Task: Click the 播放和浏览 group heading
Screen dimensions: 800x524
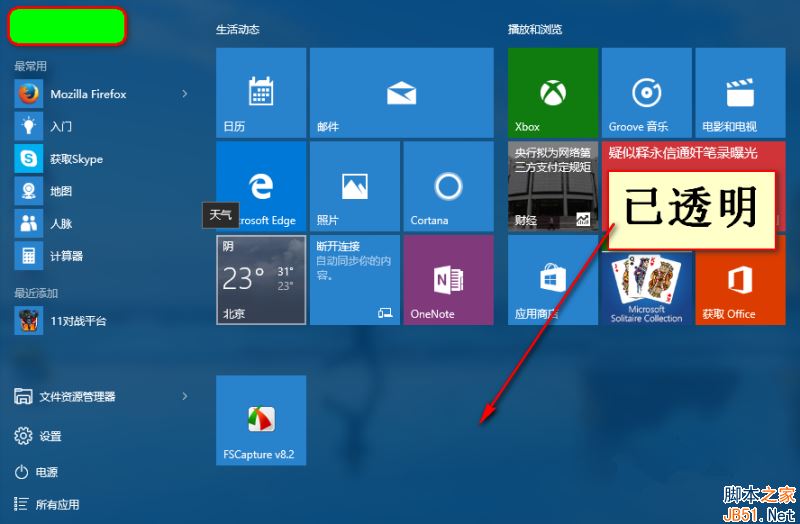Action: pyautogui.click(x=535, y=30)
